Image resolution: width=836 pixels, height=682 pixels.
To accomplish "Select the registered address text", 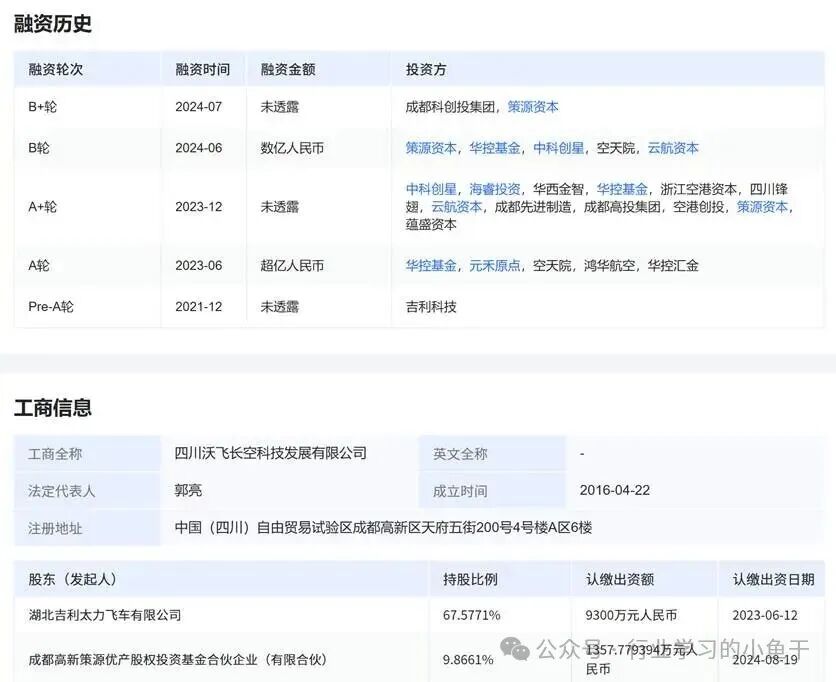I will click(383, 527).
